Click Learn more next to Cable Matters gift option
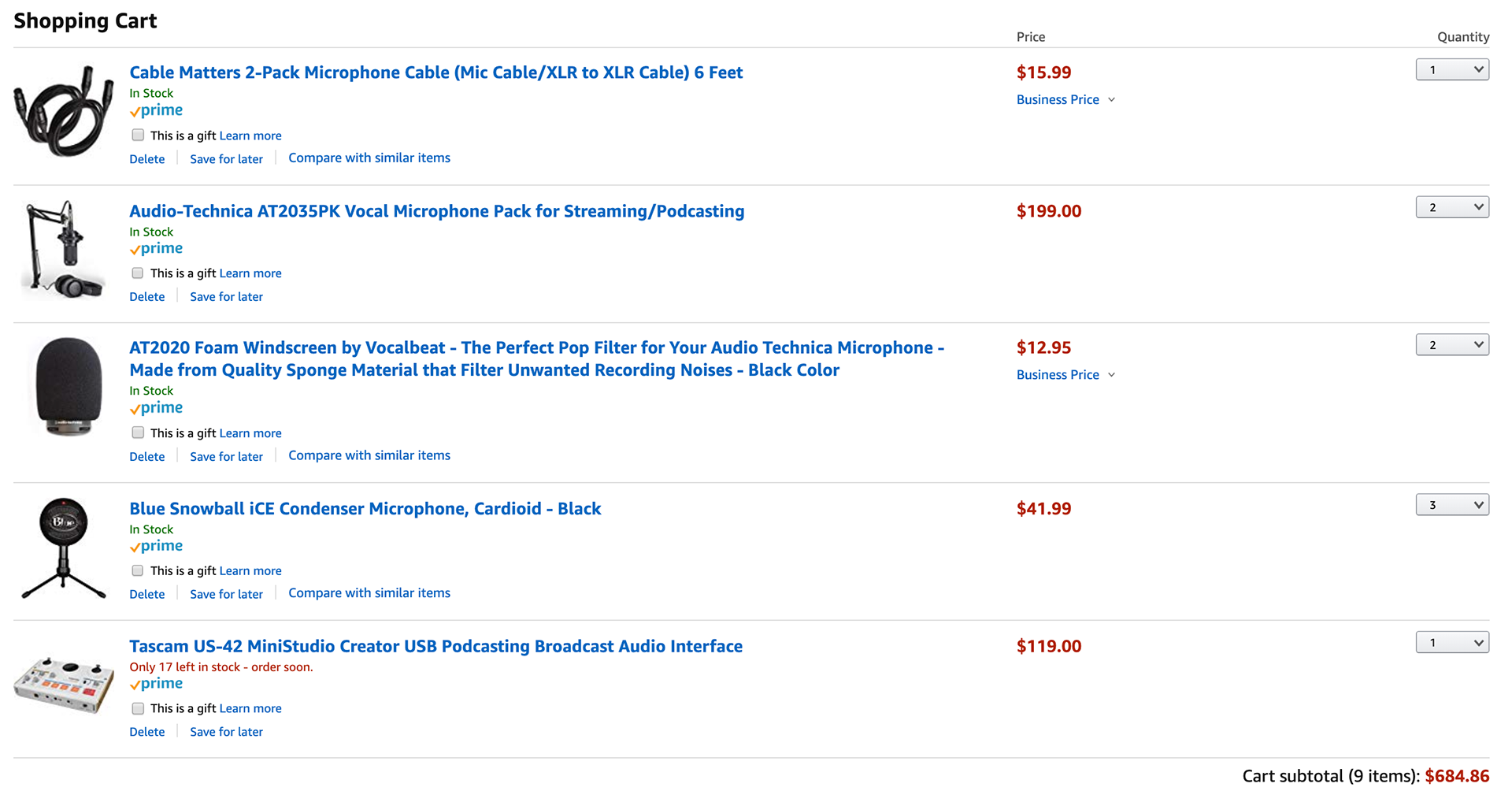1512x802 pixels. pyautogui.click(x=250, y=136)
